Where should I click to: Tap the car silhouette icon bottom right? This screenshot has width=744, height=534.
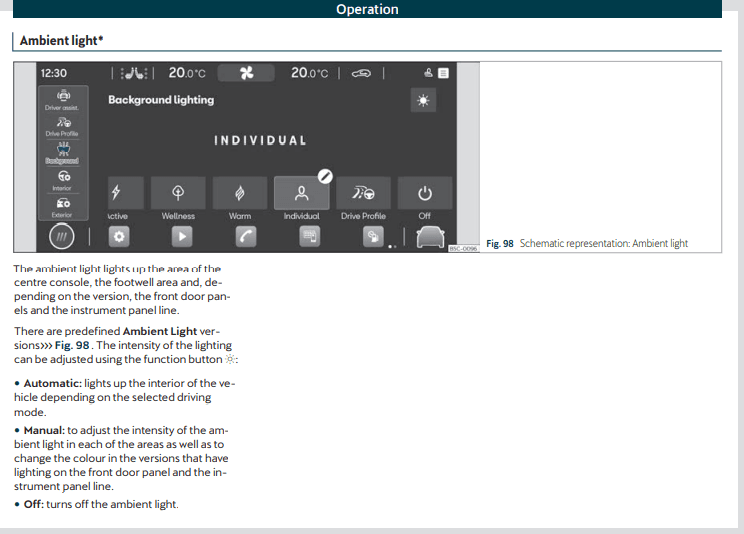click(x=429, y=237)
